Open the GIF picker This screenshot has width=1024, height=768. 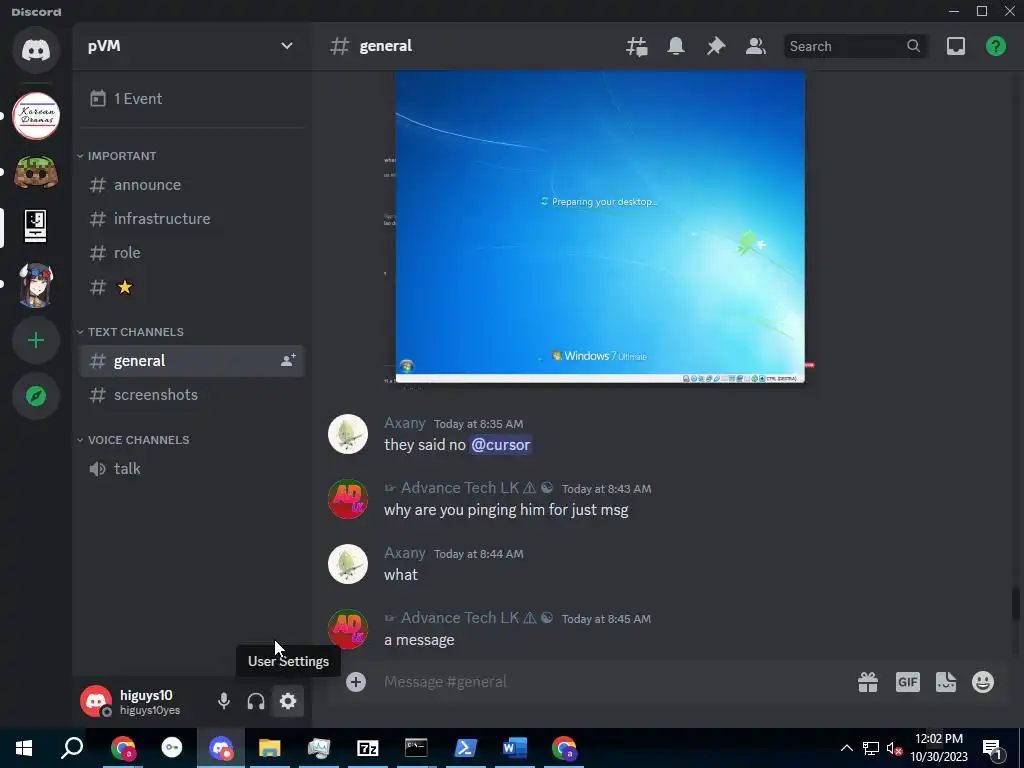tap(907, 682)
